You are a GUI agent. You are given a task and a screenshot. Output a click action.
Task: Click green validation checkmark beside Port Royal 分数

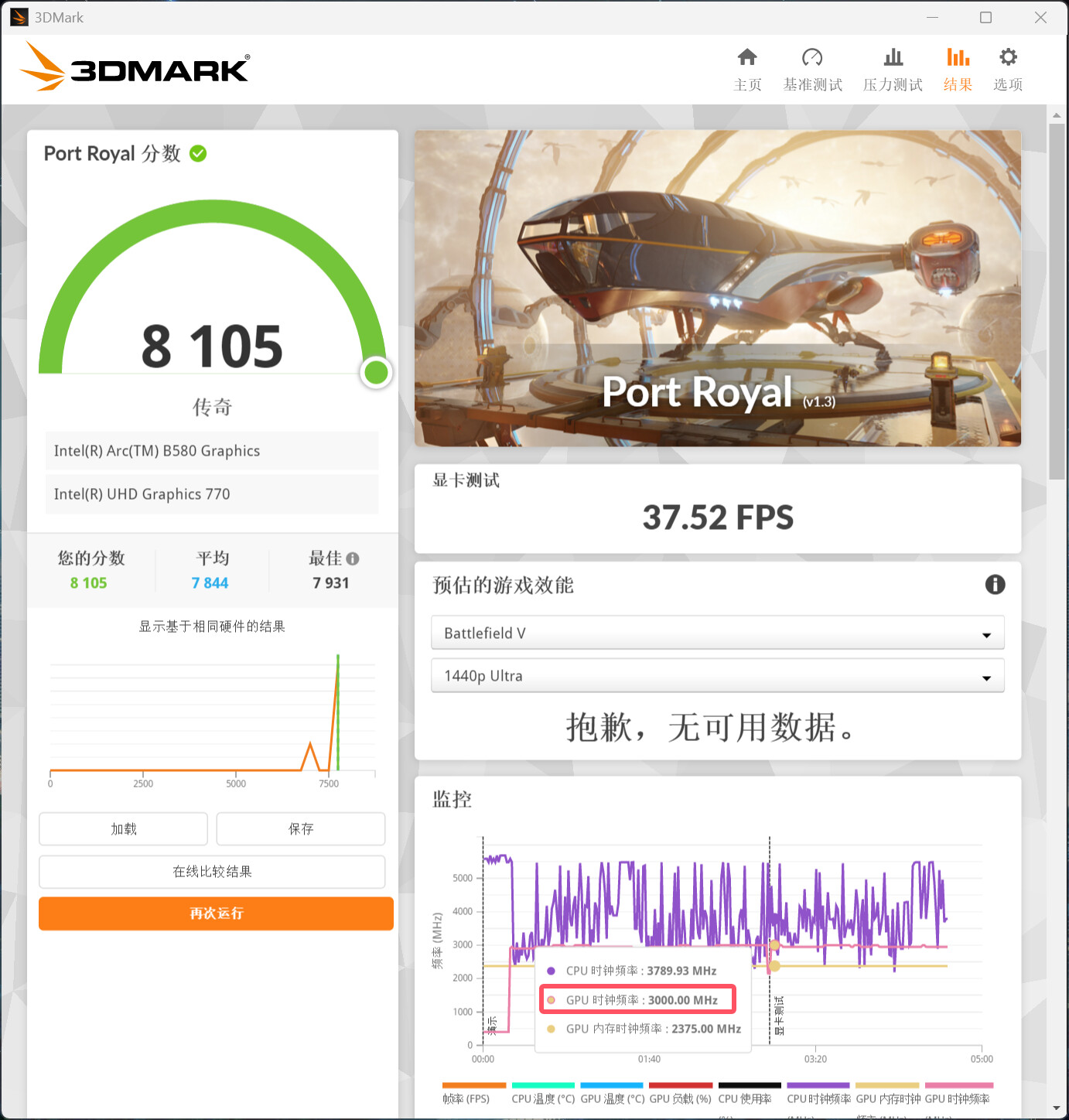pos(198,154)
